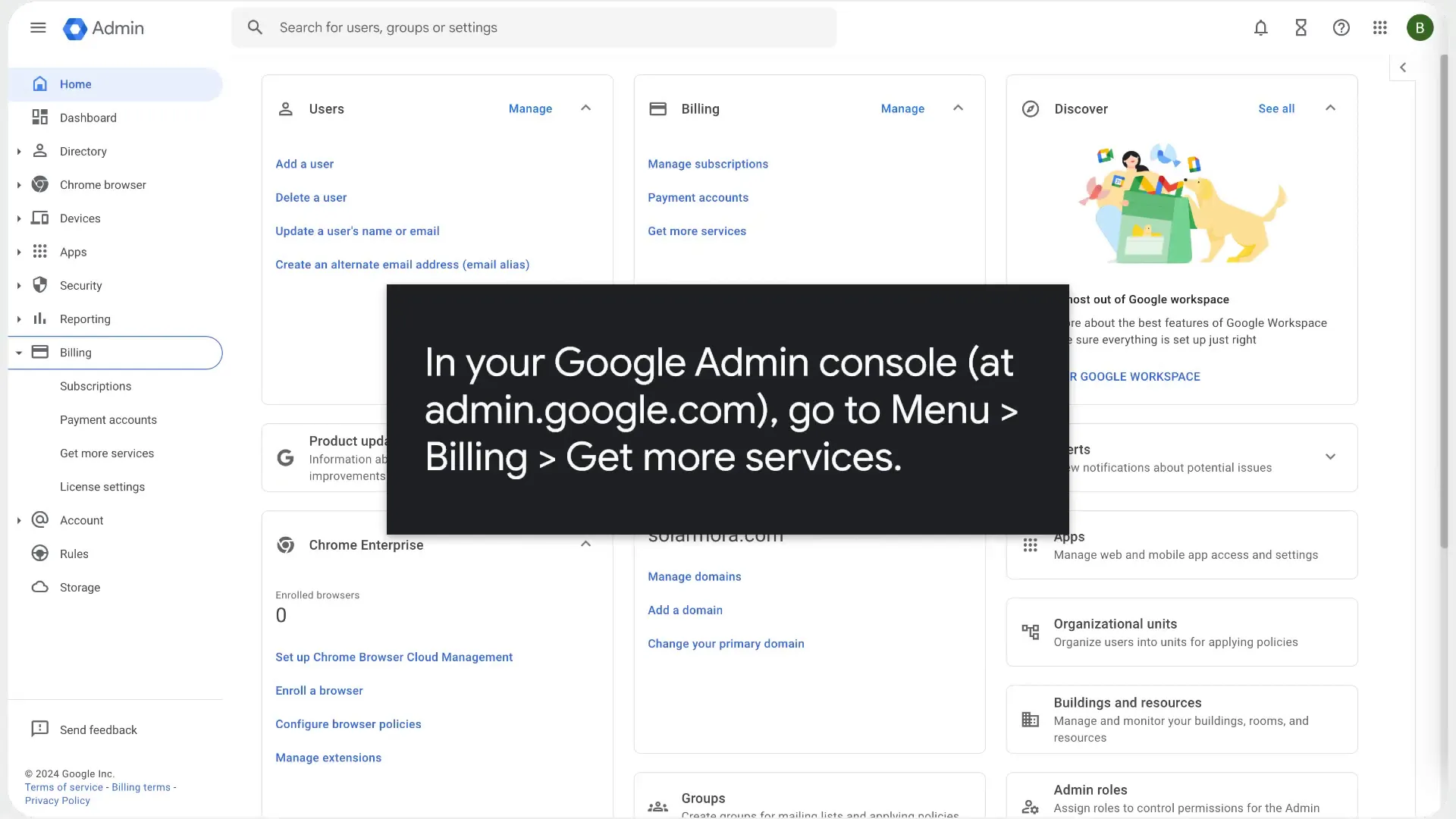Click the Discover illustration image

point(1181,203)
